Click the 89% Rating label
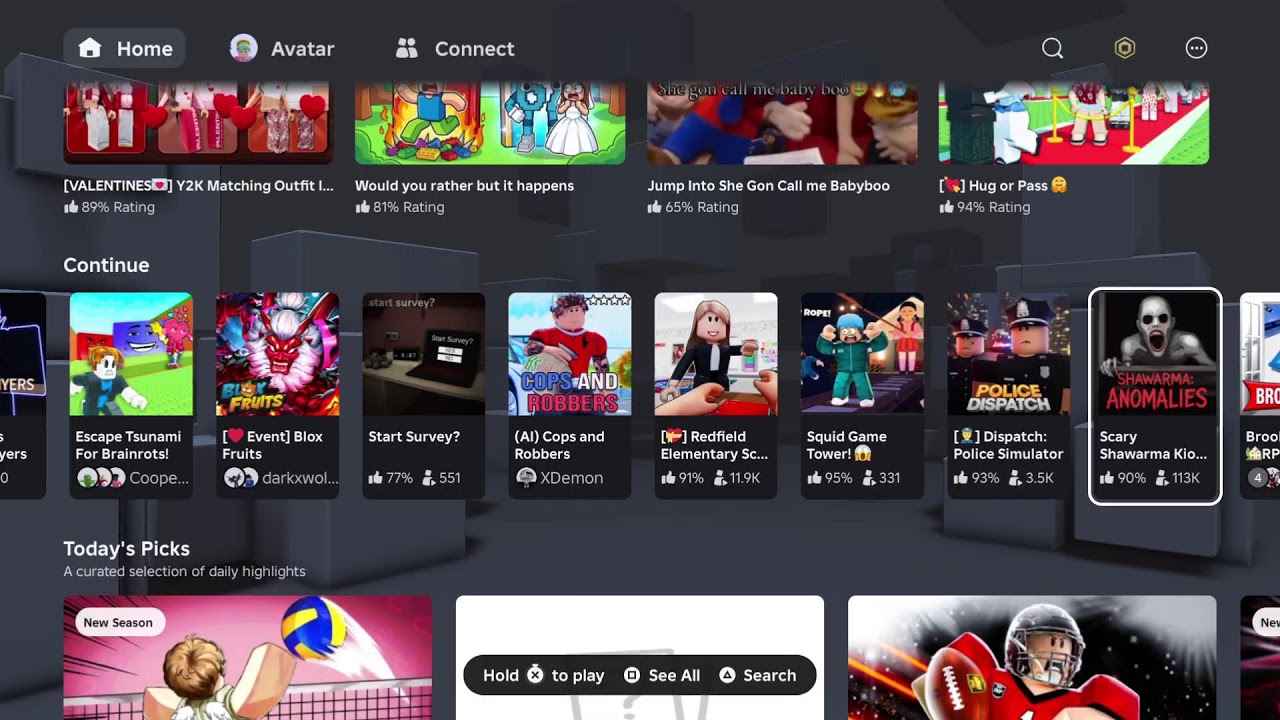Viewport: 1280px width, 720px height. pos(109,207)
